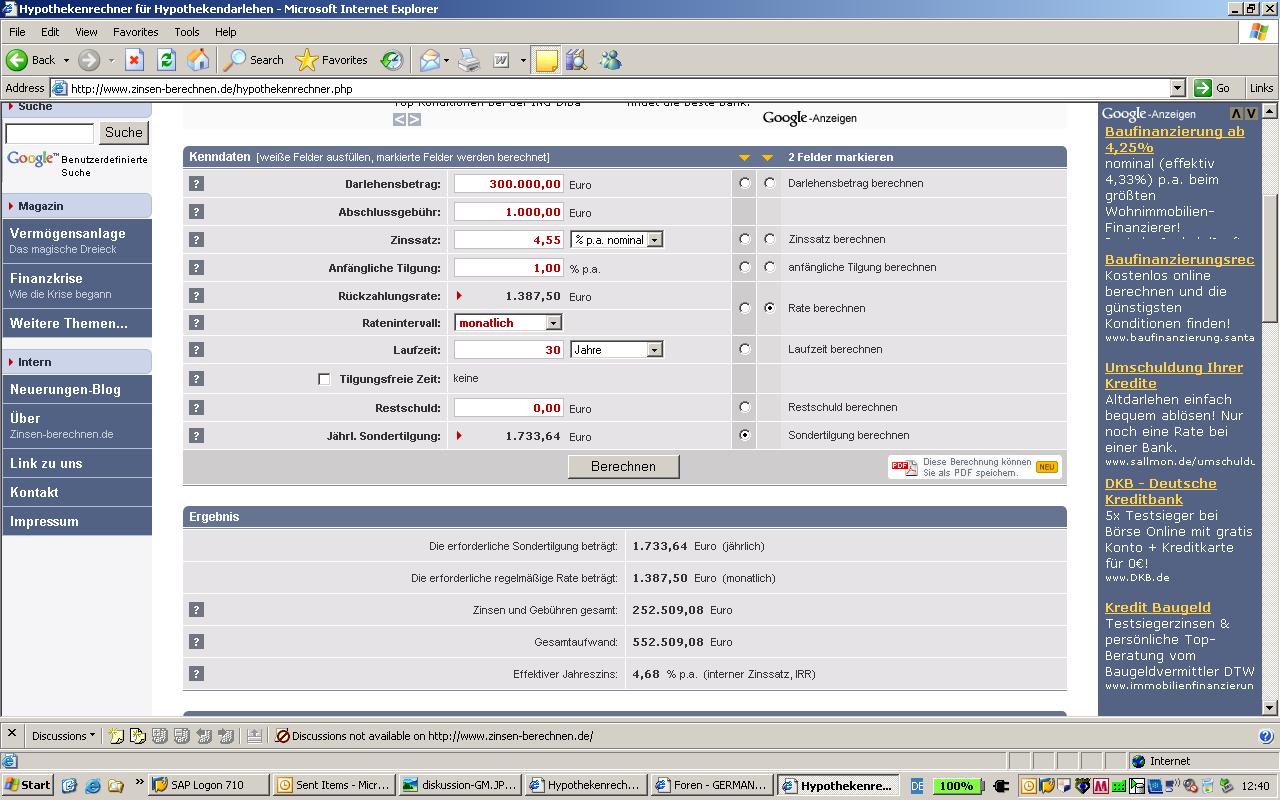Open the History toolbar icon
Image resolution: width=1280 pixels, height=806 pixels.
point(392,60)
